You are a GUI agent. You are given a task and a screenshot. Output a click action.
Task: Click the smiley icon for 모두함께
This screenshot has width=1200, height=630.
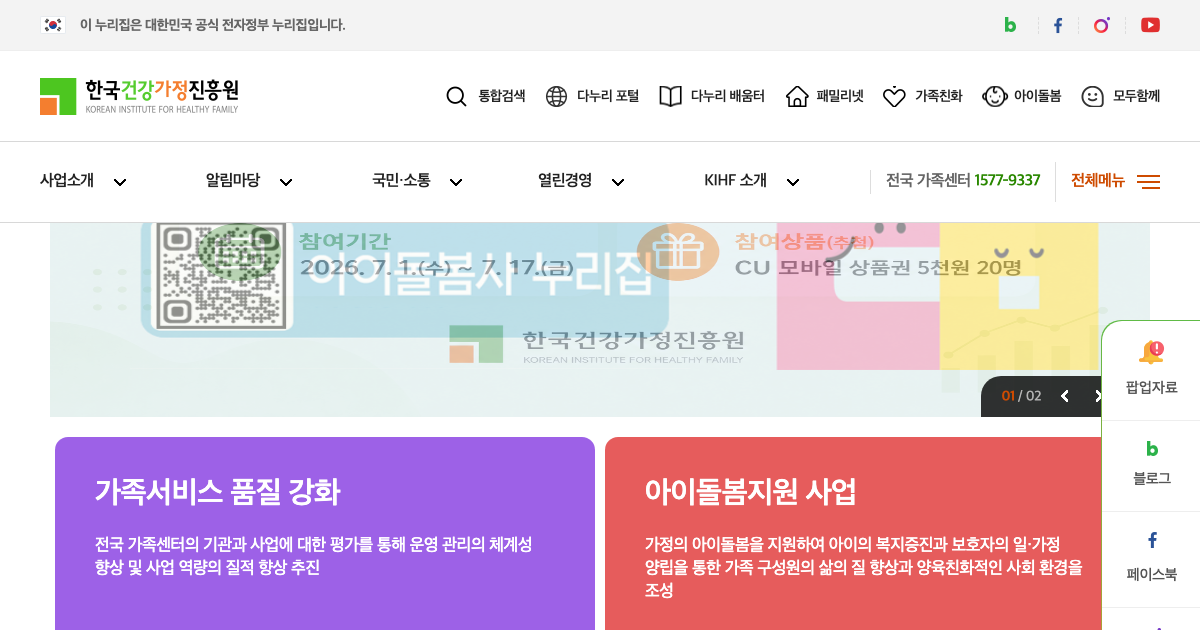1093,96
